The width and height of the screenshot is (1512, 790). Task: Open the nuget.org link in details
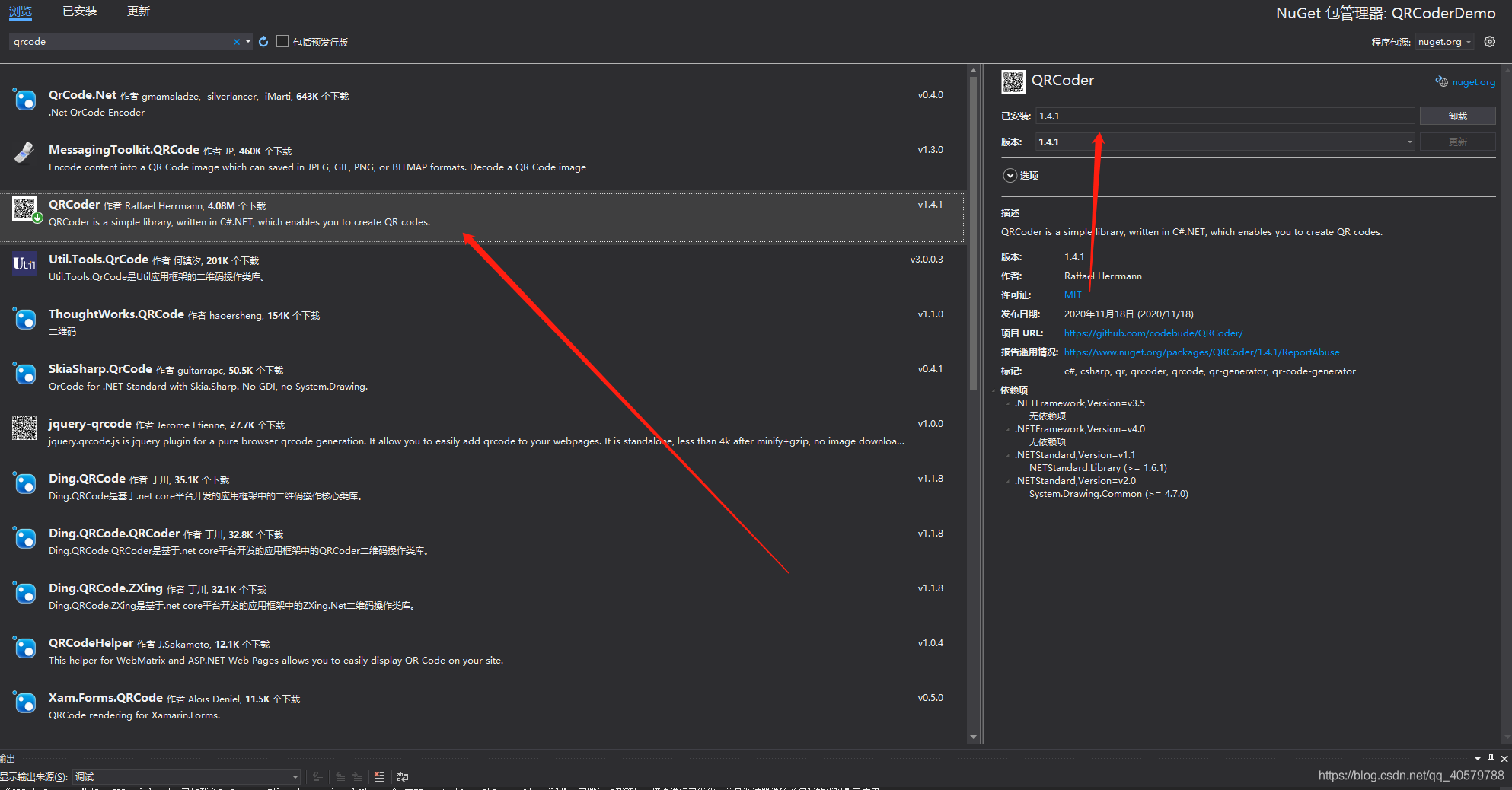coord(1473,82)
